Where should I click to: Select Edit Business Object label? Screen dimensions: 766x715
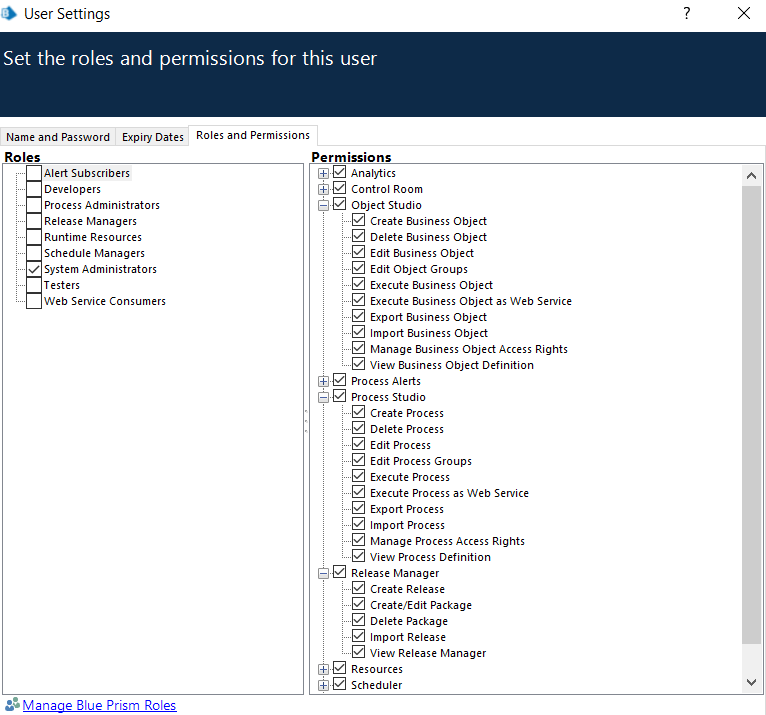click(x=422, y=253)
